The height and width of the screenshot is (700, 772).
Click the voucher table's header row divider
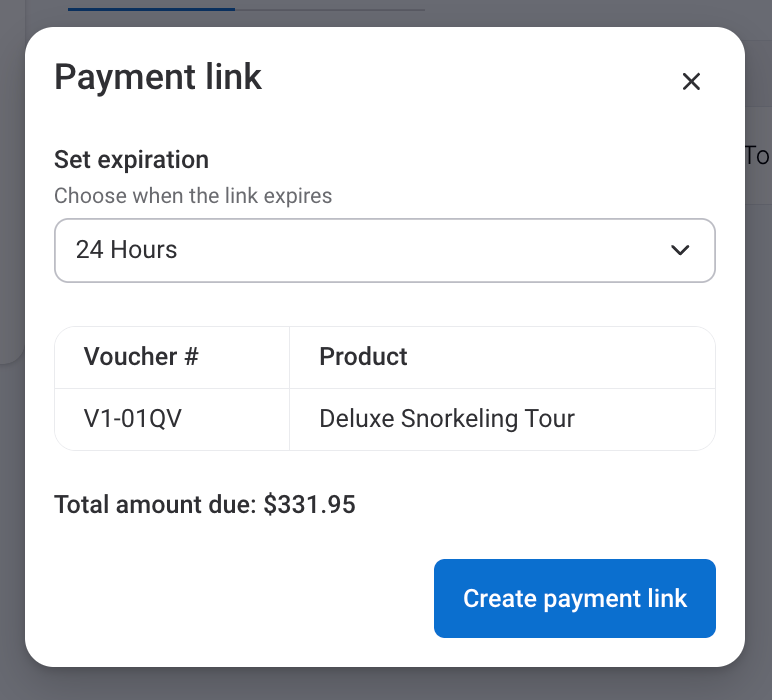[x=385, y=388]
